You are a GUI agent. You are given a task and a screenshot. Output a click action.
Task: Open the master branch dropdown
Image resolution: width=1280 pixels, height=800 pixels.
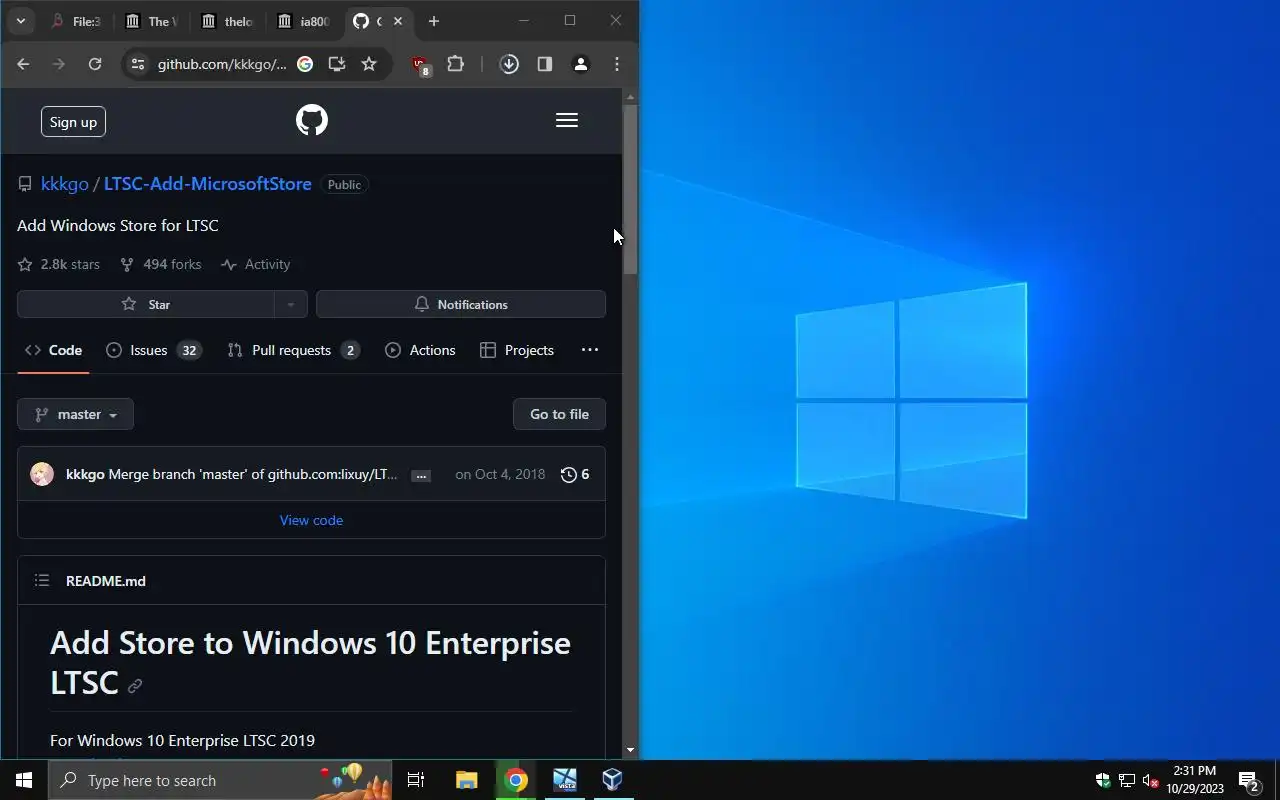pyautogui.click(x=75, y=414)
